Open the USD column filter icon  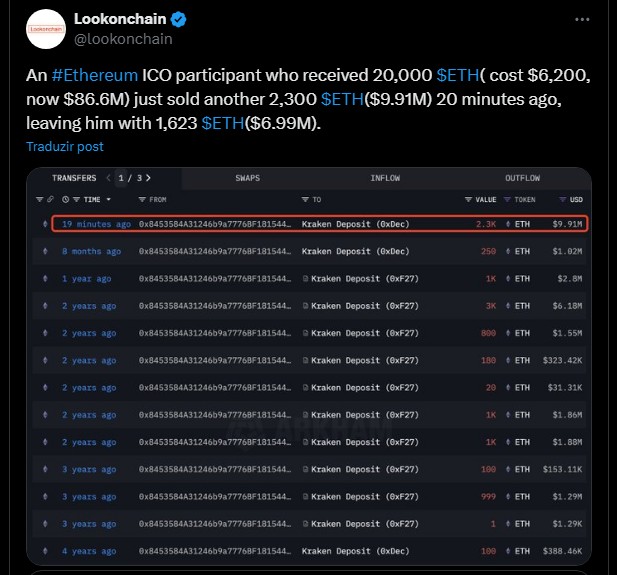click(563, 200)
